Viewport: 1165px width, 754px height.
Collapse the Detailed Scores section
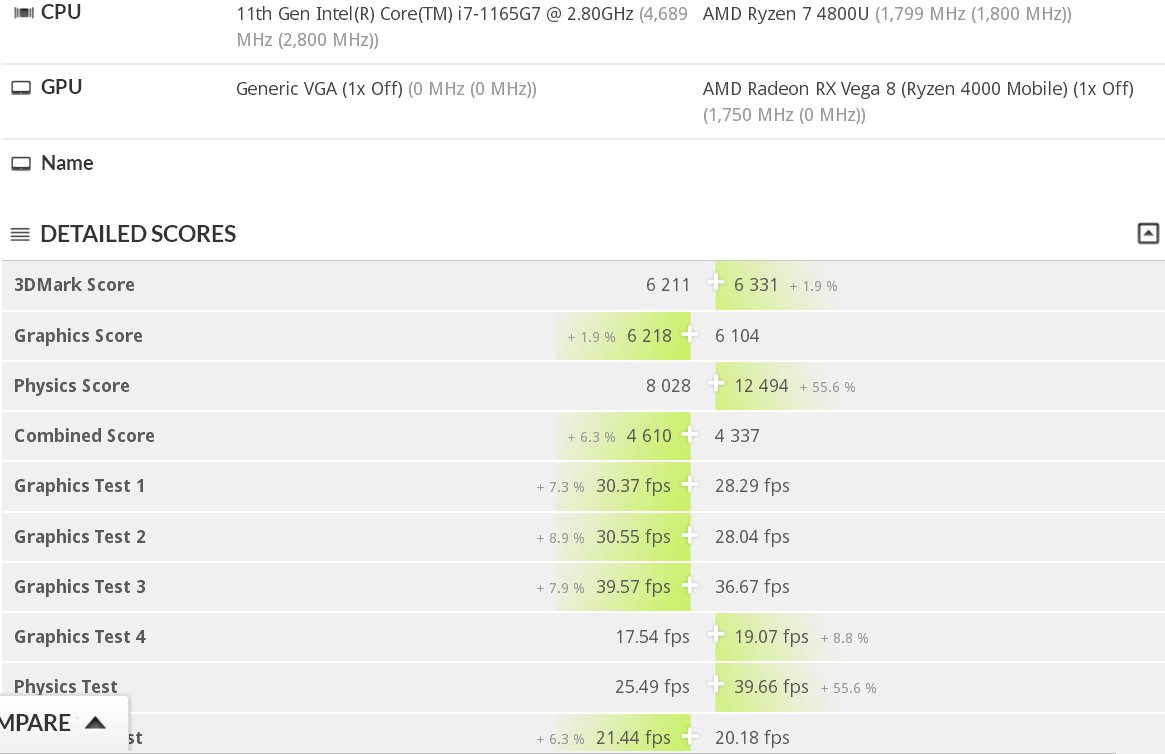[x=1148, y=234]
